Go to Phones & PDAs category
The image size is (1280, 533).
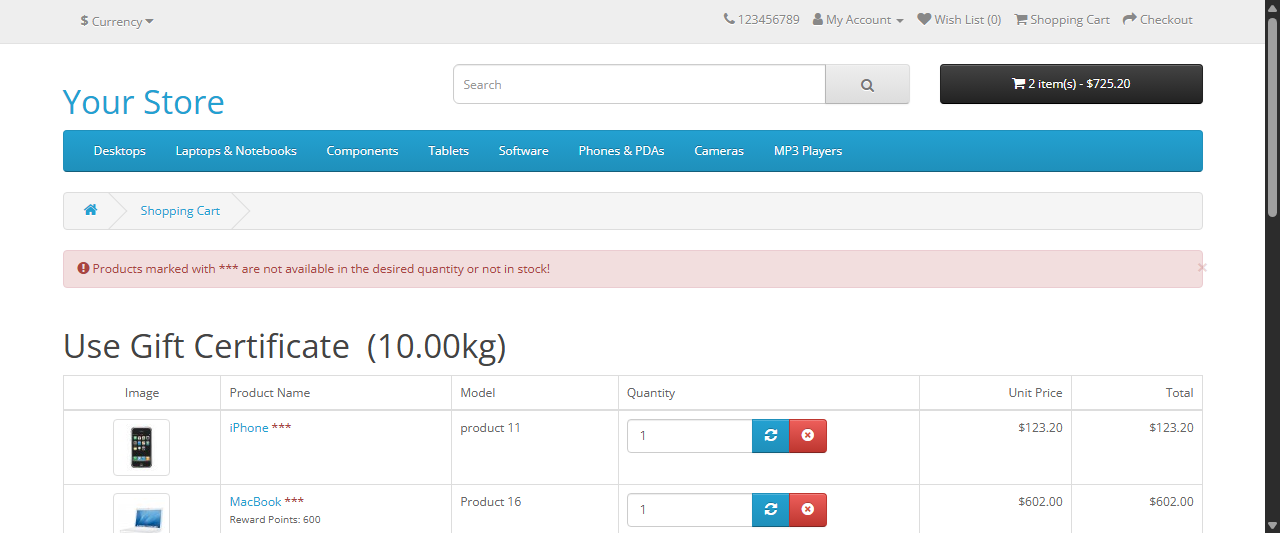[x=621, y=151]
